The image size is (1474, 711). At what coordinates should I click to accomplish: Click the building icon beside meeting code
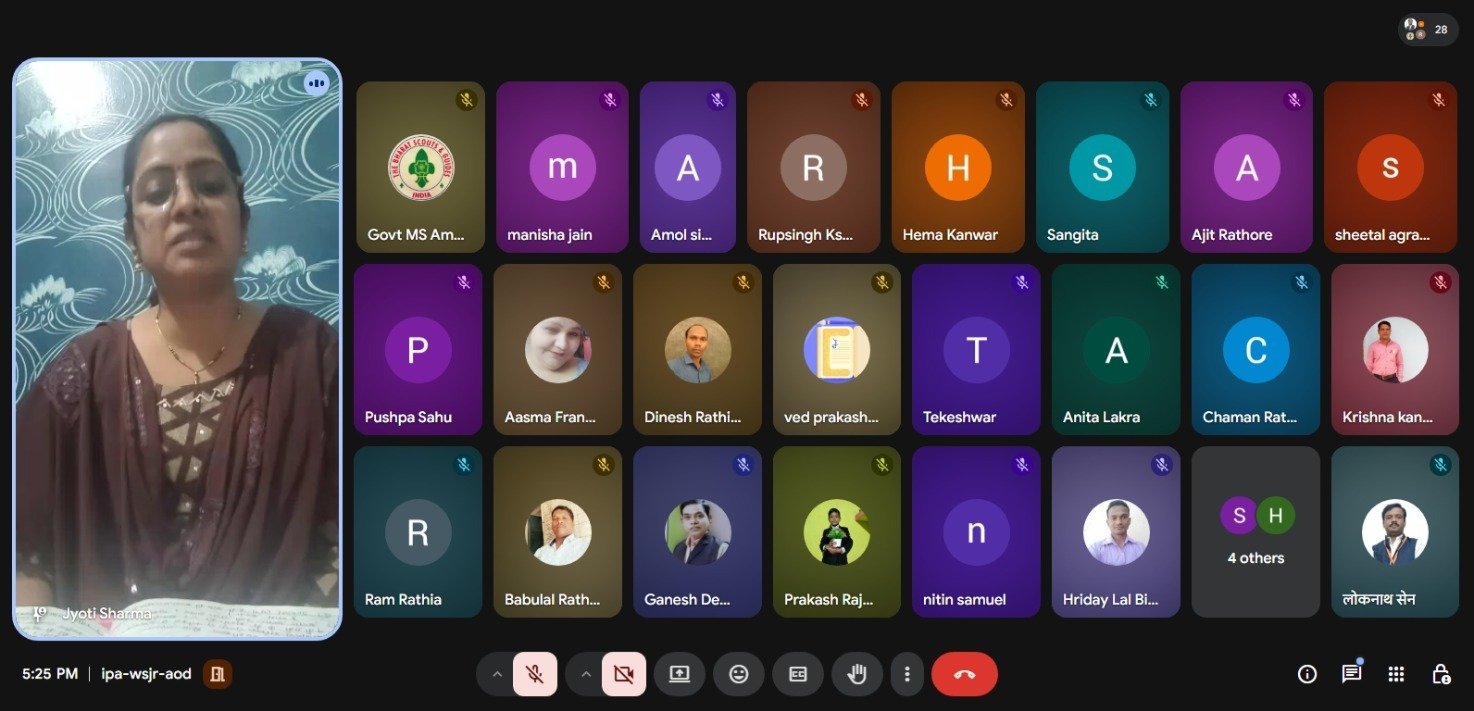pos(217,674)
